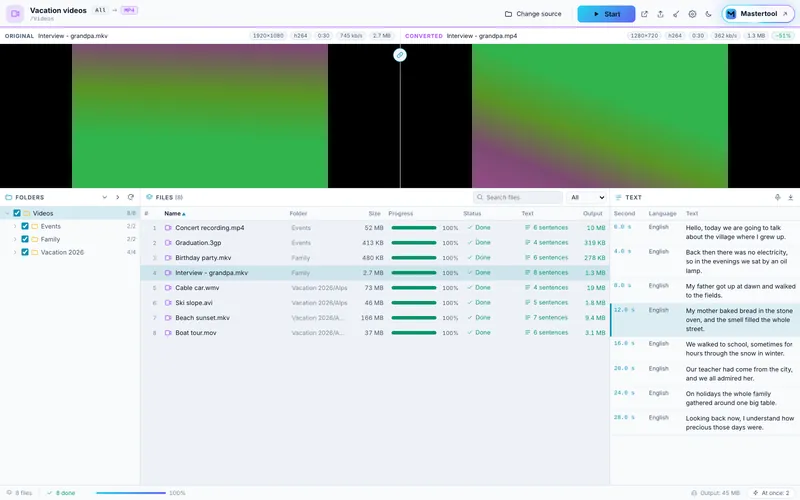
Task: Click video icon of Ski slope.avi
Action: click(x=168, y=303)
